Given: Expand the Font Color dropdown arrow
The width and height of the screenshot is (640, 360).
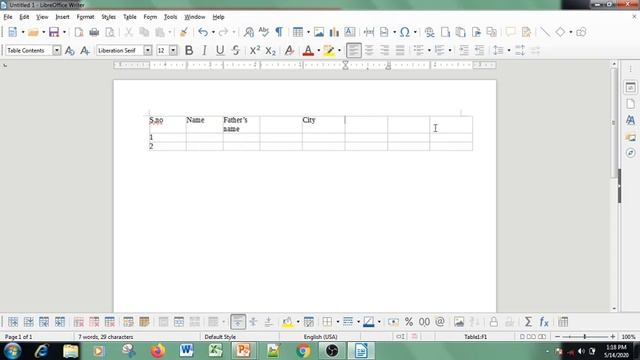Looking at the screenshot, I should pos(319,50).
